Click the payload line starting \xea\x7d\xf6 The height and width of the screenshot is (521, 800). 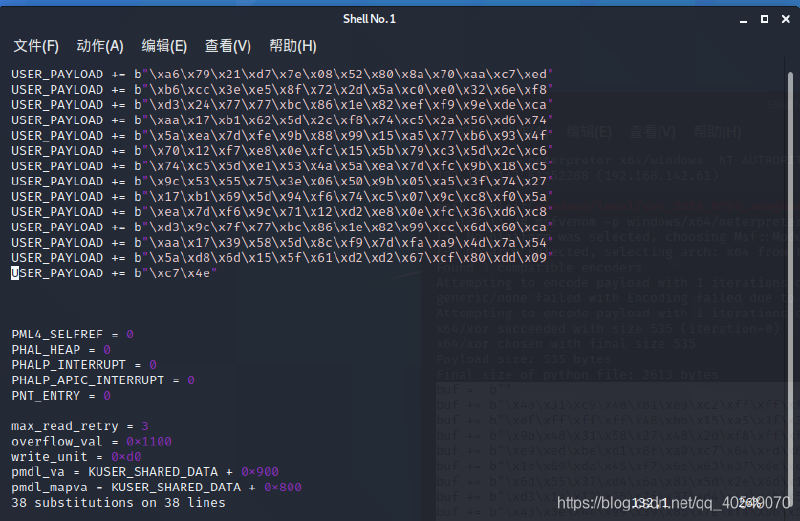282,212
